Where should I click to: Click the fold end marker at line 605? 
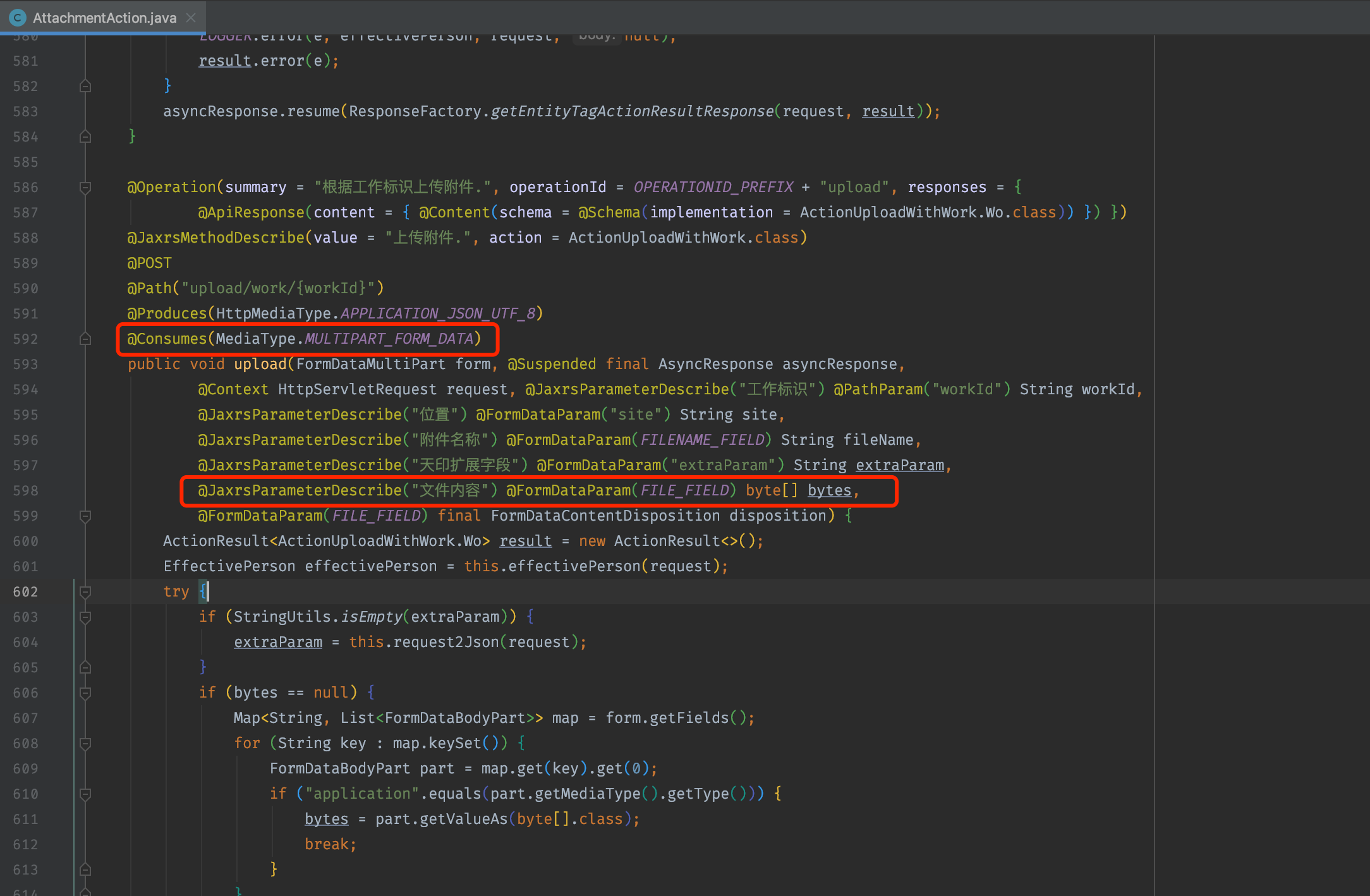pos(85,668)
